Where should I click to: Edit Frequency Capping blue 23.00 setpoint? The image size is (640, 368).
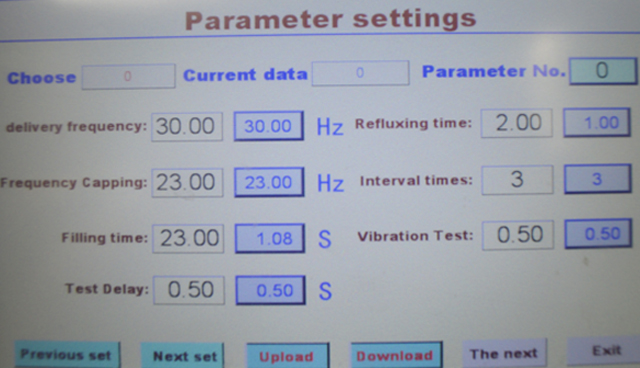pos(269,182)
